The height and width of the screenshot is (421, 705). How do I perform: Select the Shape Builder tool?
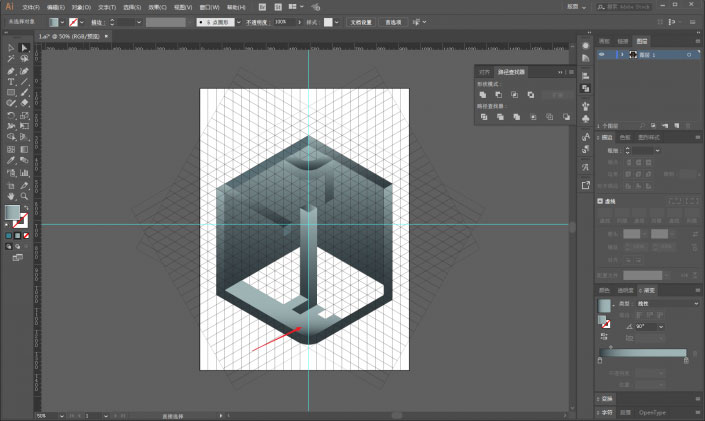click(x=11, y=137)
